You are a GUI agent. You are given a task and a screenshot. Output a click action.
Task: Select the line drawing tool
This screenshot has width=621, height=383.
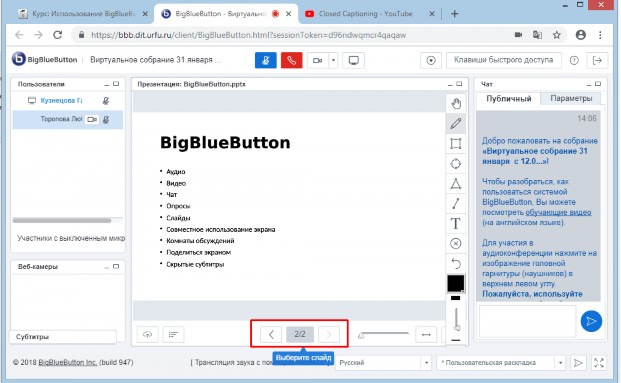coord(456,204)
